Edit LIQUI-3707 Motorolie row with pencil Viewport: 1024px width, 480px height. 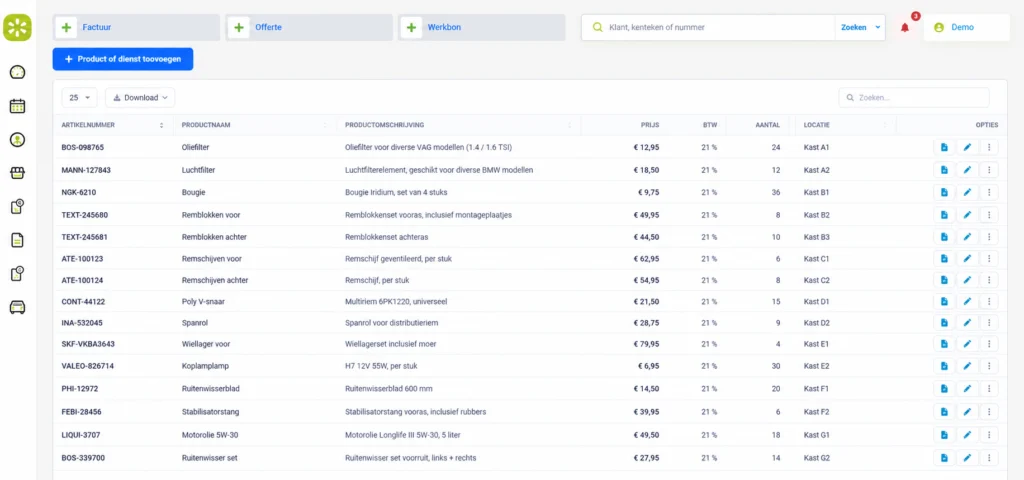coord(967,435)
